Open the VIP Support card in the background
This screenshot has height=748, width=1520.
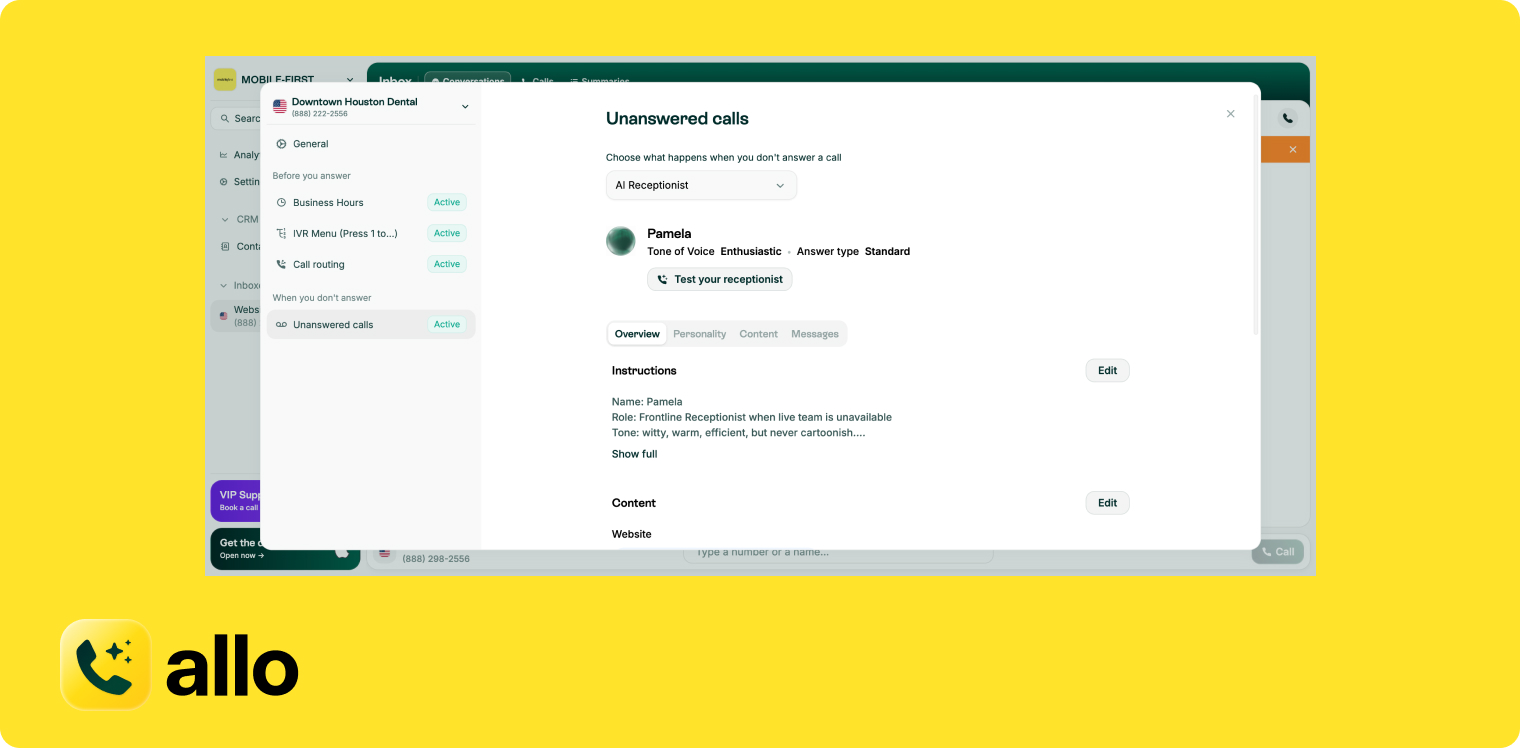236,500
